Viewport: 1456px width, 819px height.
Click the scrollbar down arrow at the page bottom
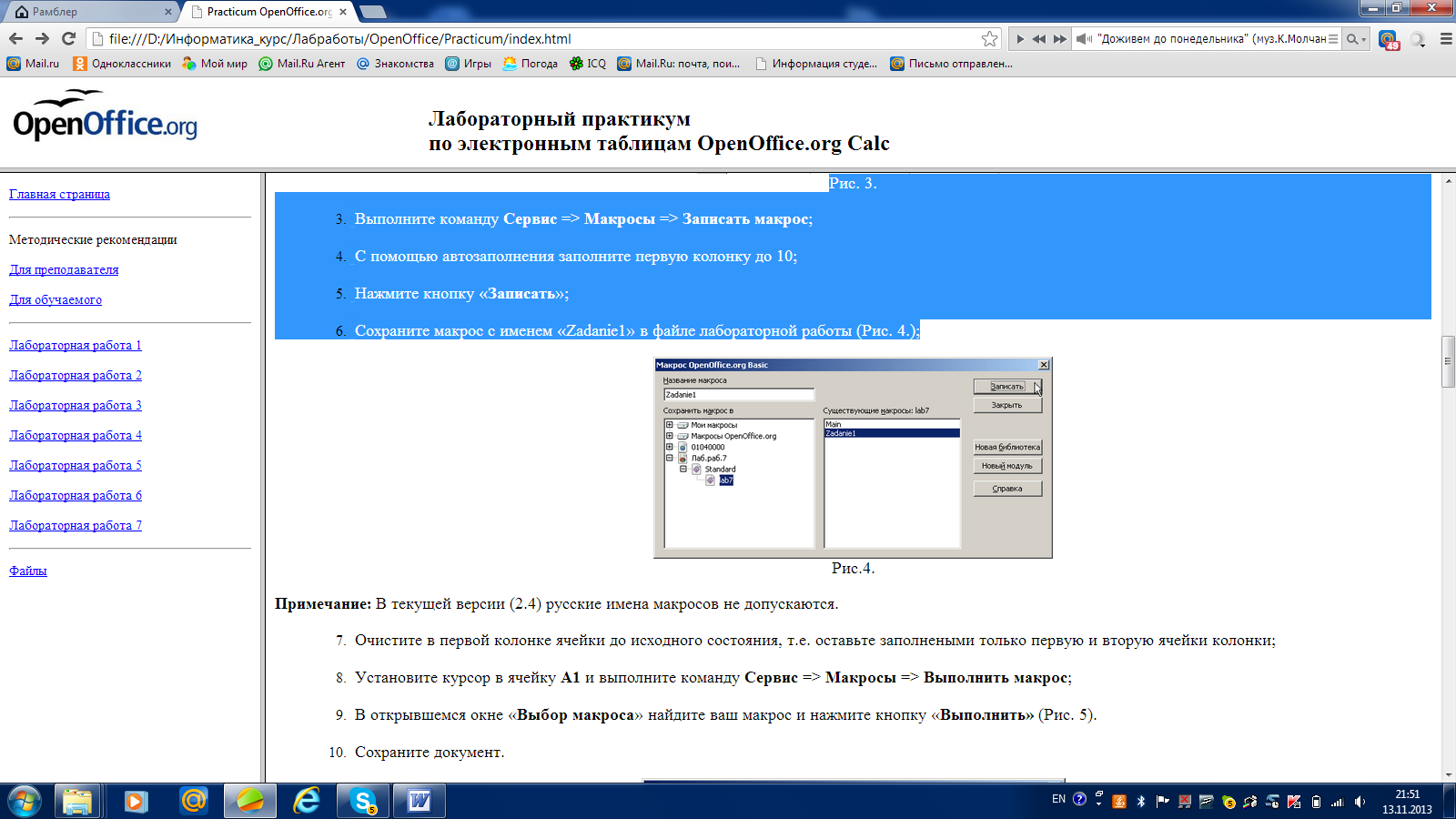(1448, 775)
